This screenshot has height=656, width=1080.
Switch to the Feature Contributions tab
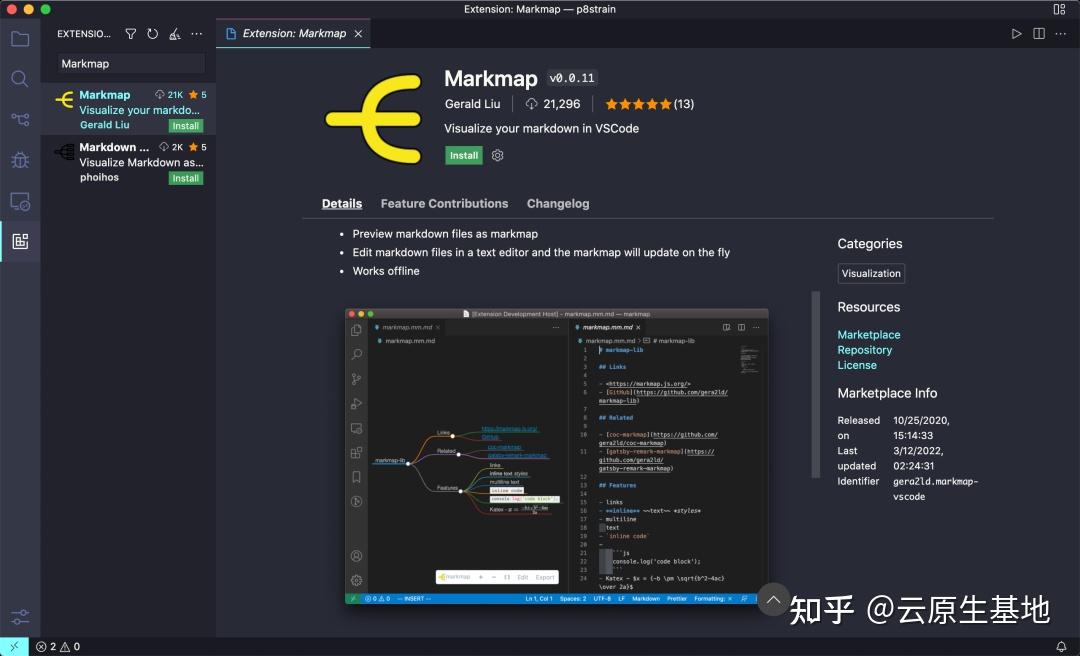[444, 203]
